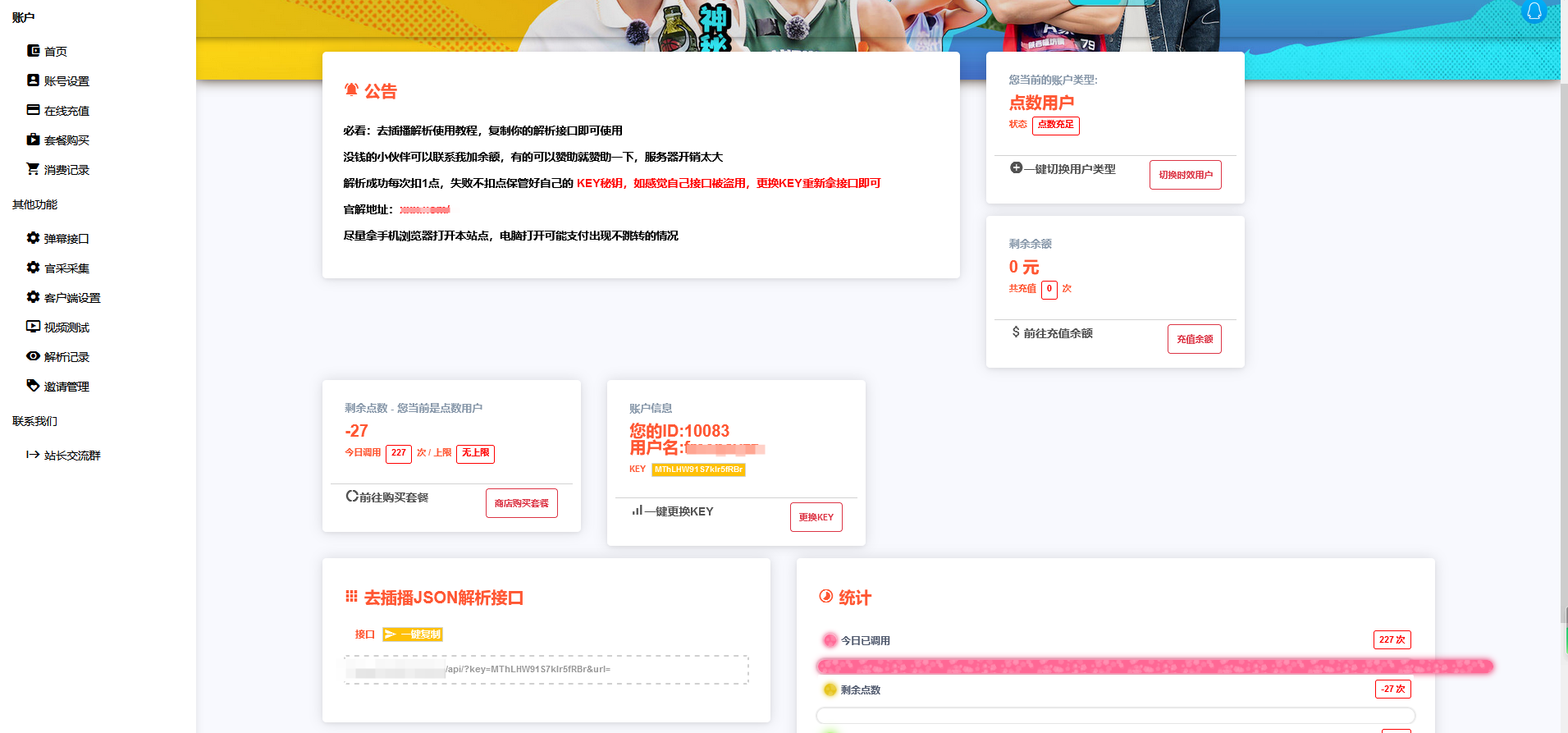This screenshot has height=733, width=1568.
Task: Click the 剩余余额 label
Action: point(1030,244)
